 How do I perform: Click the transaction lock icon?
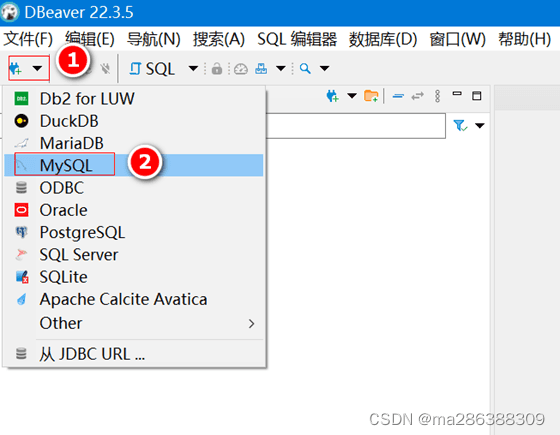(x=217, y=68)
